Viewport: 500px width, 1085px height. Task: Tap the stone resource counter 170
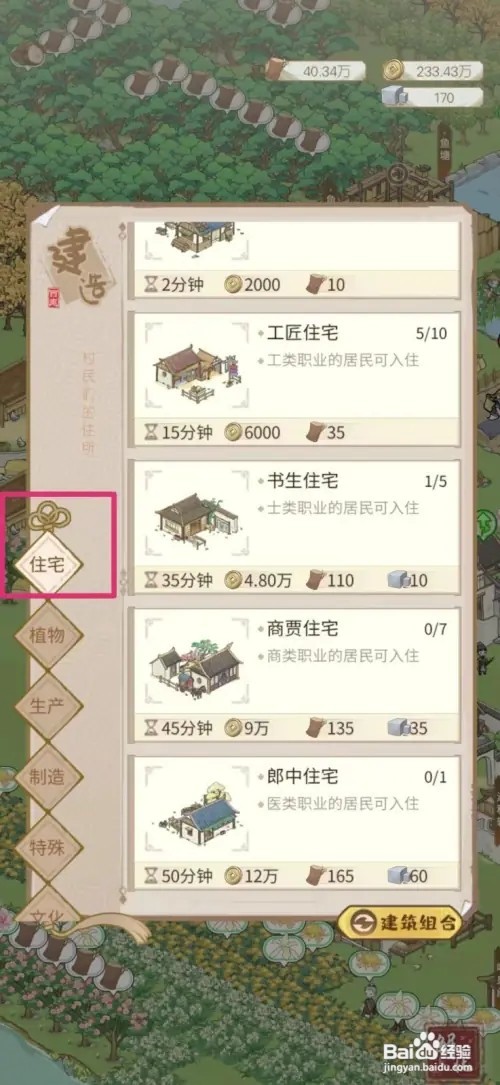tap(434, 98)
